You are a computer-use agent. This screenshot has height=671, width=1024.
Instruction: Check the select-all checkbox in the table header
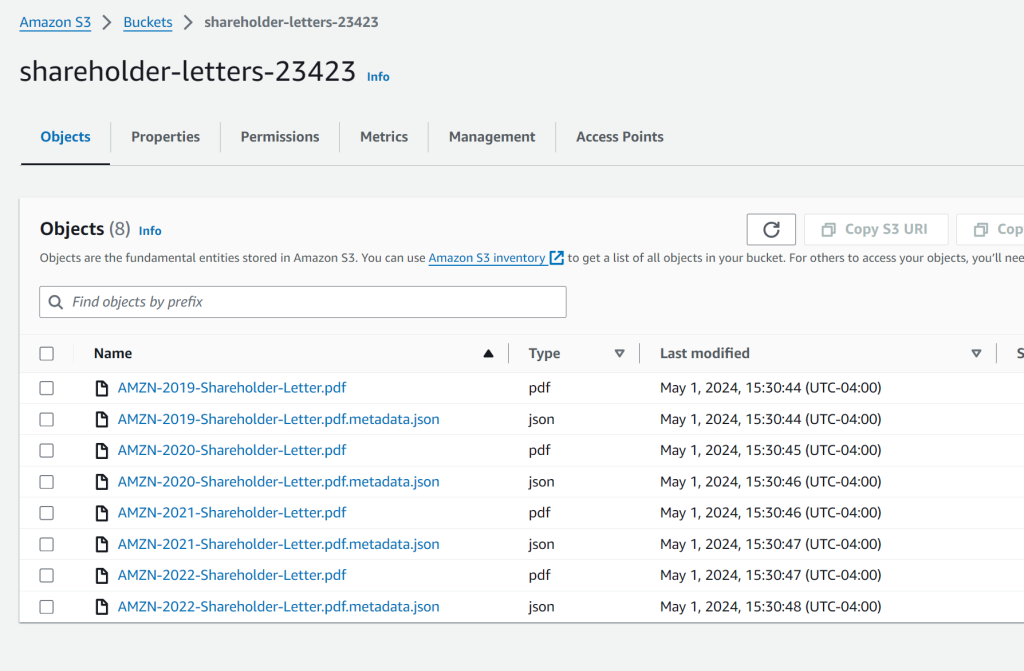coord(46,353)
